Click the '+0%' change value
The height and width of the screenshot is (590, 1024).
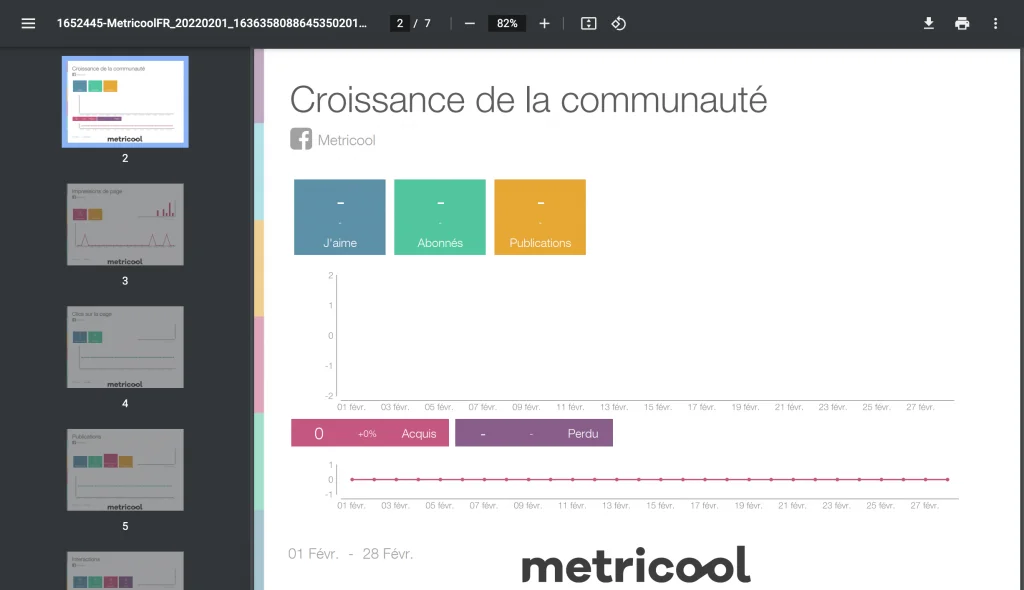pyautogui.click(x=367, y=434)
